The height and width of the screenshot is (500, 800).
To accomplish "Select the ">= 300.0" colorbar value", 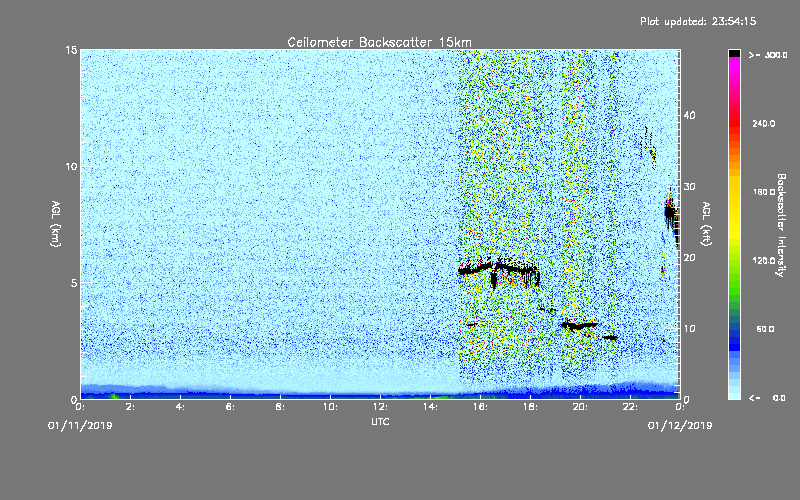I will [768, 55].
